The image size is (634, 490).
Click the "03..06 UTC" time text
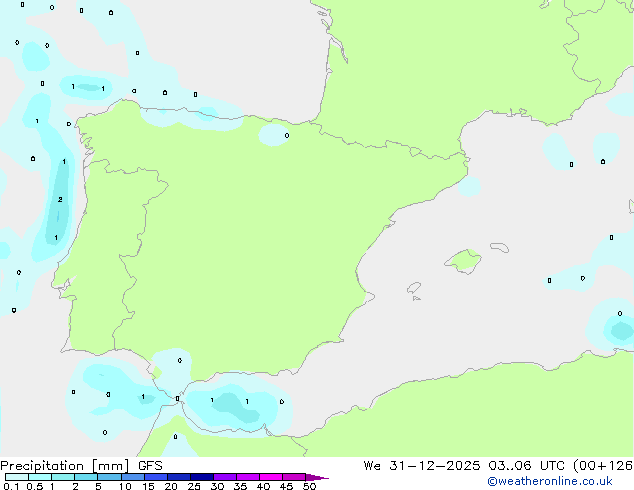pos(526,466)
